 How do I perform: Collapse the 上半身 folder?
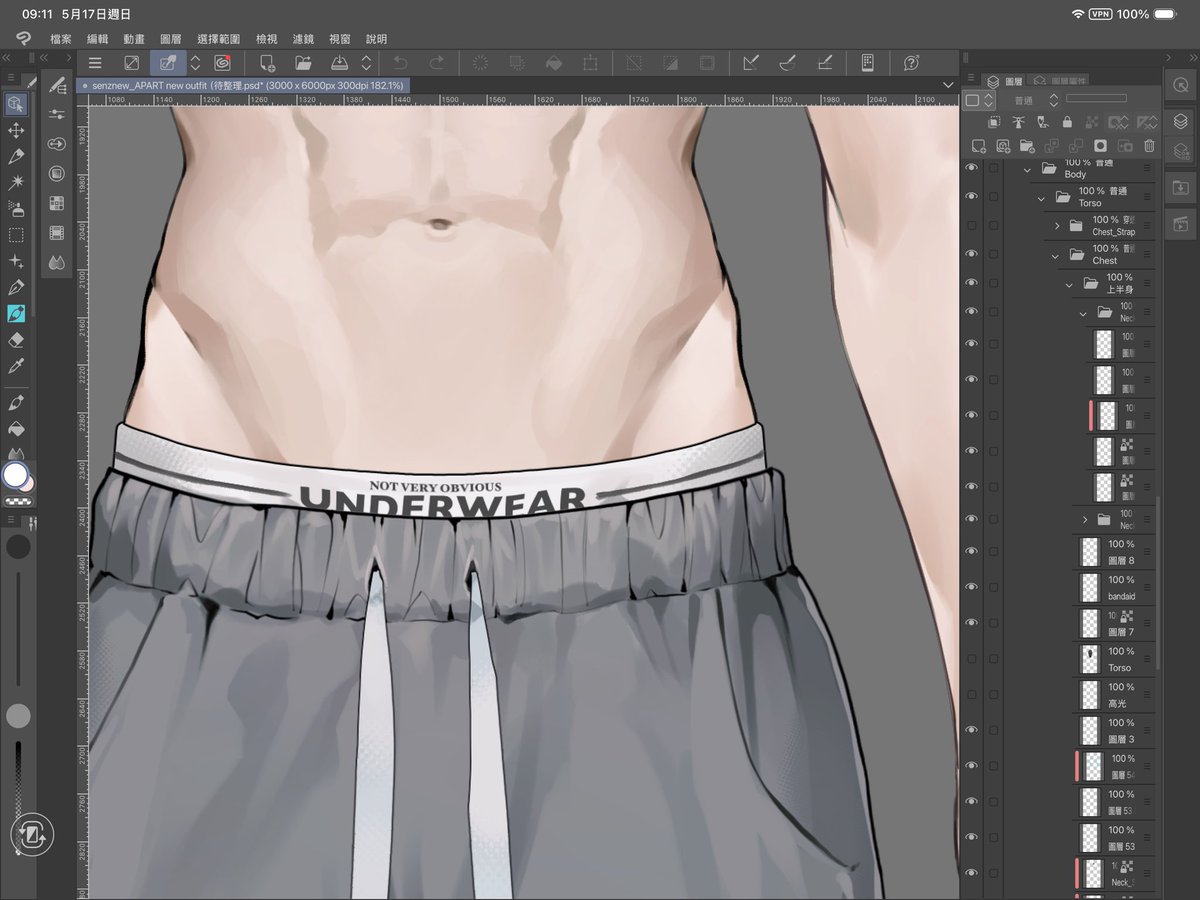coord(1070,285)
